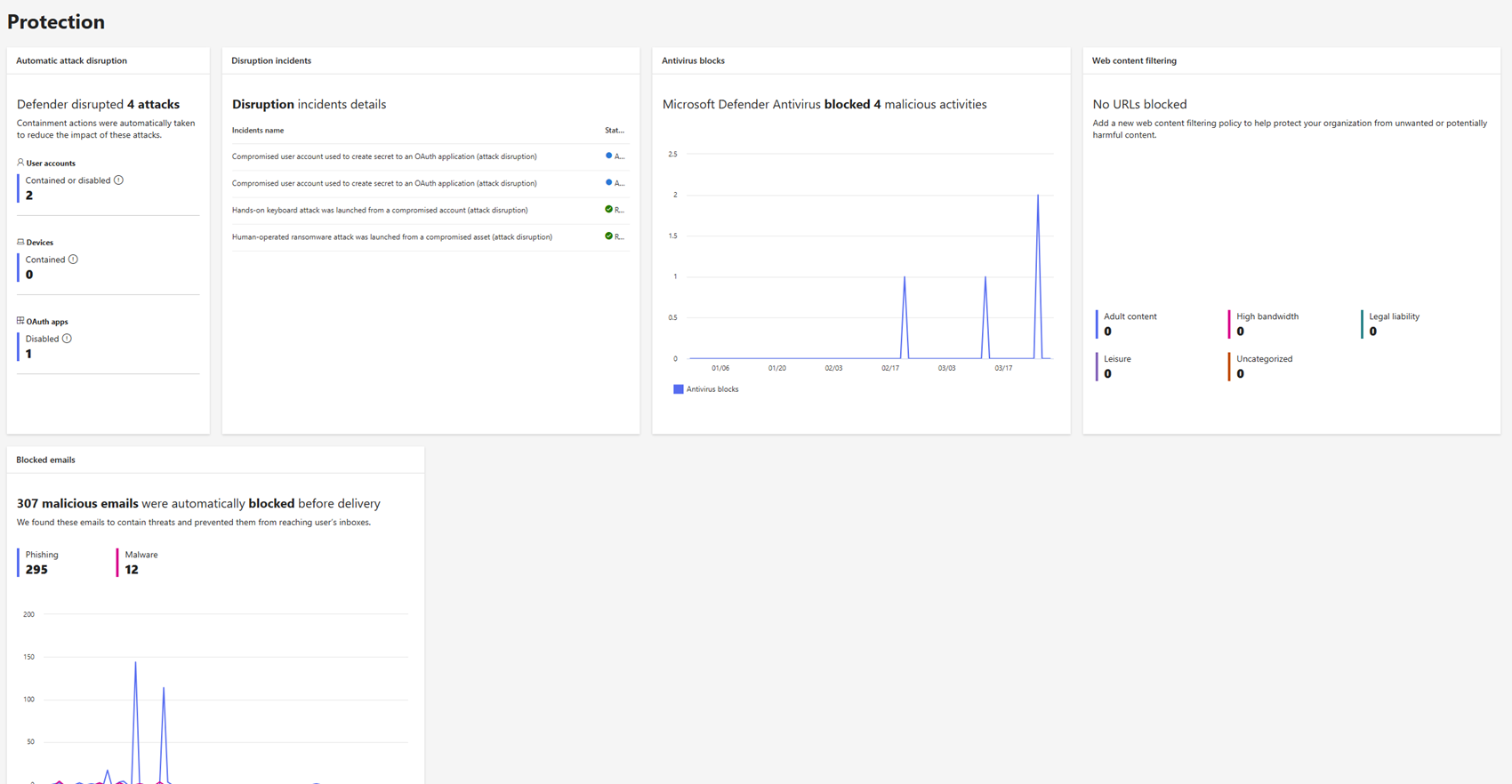Image resolution: width=1512 pixels, height=784 pixels.
Task: Click green resolved icon for Human-operated ransomware incident
Action: coord(608,236)
